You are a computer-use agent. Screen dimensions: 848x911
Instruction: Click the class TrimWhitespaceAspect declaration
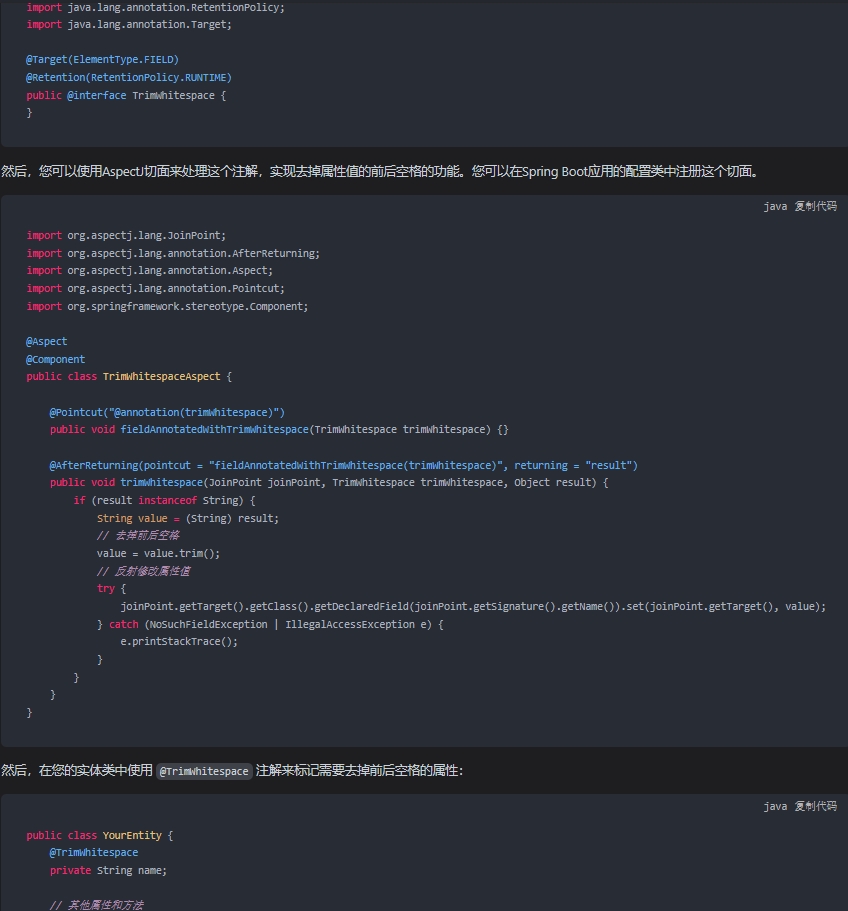pos(129,377)
